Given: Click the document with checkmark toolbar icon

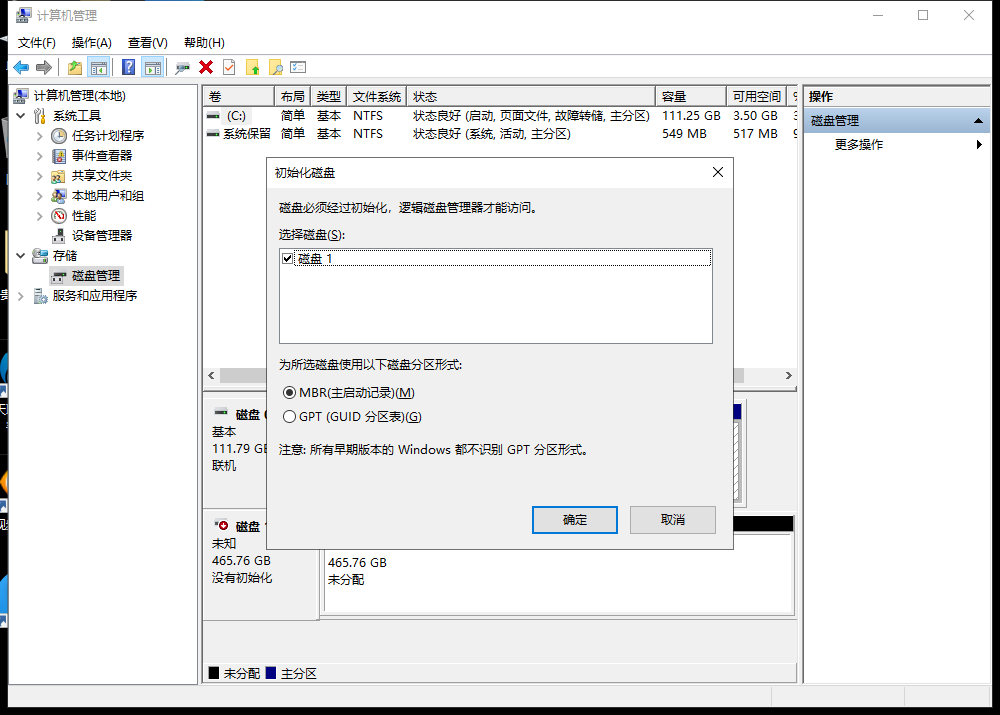Looking at the screenshot, I should [229, 67].
